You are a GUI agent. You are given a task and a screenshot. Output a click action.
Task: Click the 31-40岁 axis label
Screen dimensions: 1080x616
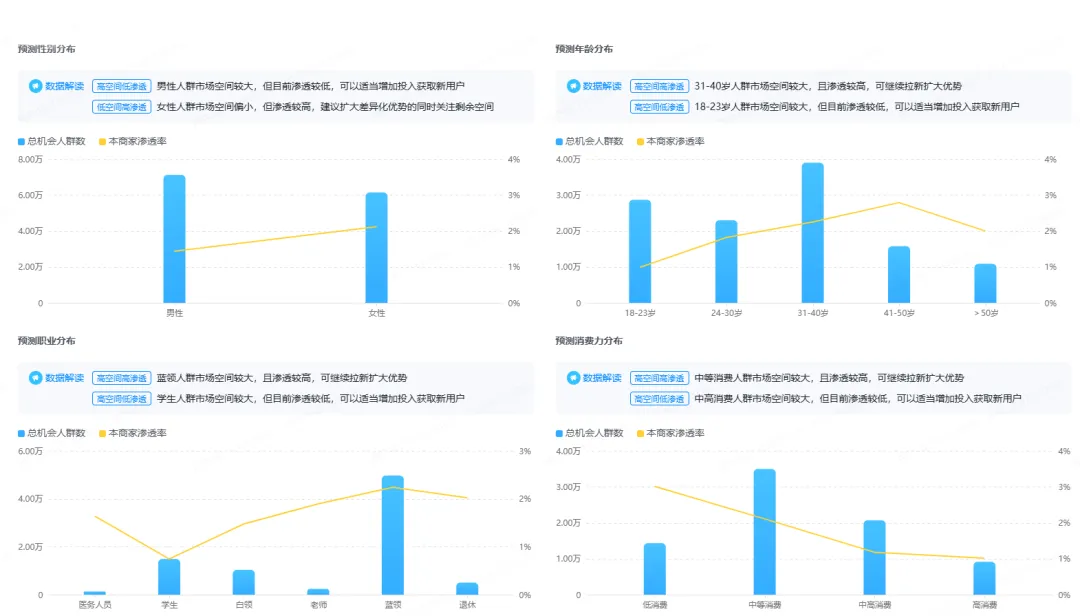pyautogui.click(x=813, y=313)
